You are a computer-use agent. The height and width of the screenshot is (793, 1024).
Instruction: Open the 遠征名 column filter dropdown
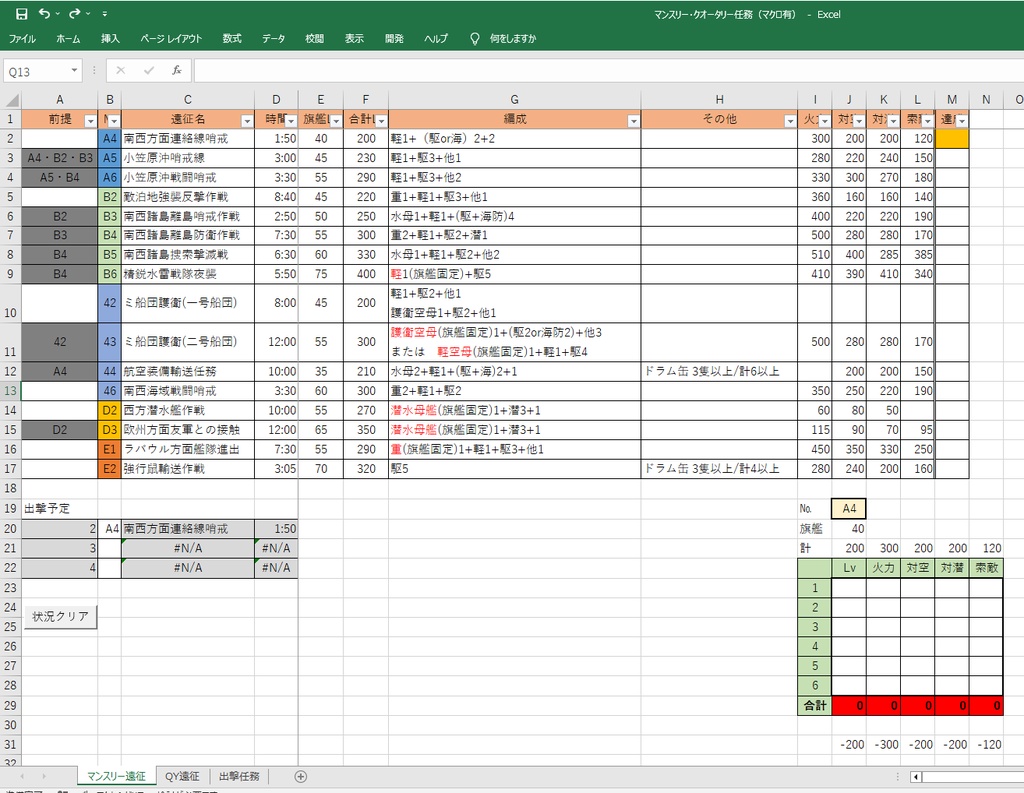coord(247,121)
